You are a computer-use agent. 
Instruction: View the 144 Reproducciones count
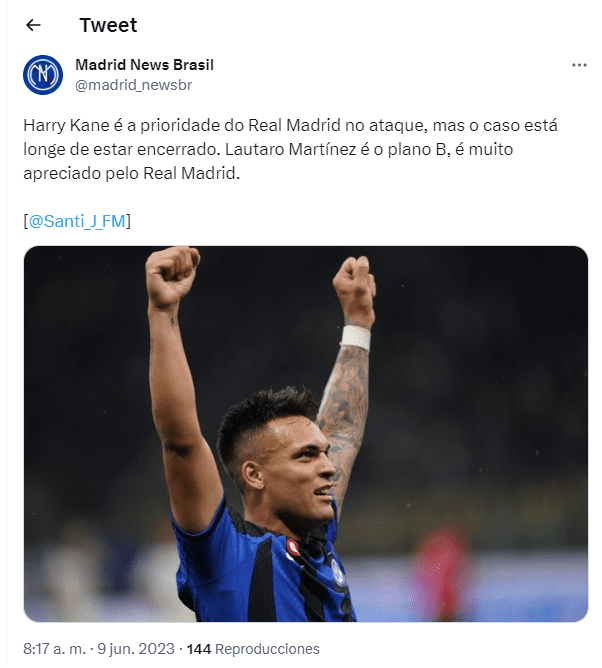click(x=253, y=649)
